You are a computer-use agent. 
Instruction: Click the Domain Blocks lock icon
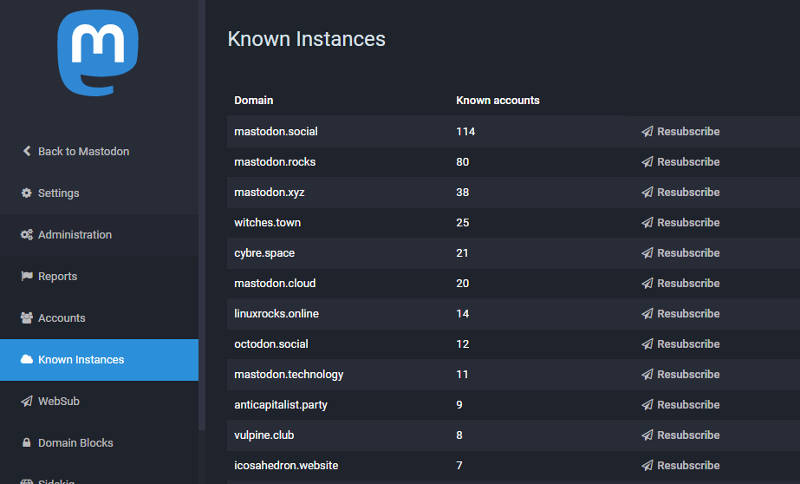coord(27,442)
